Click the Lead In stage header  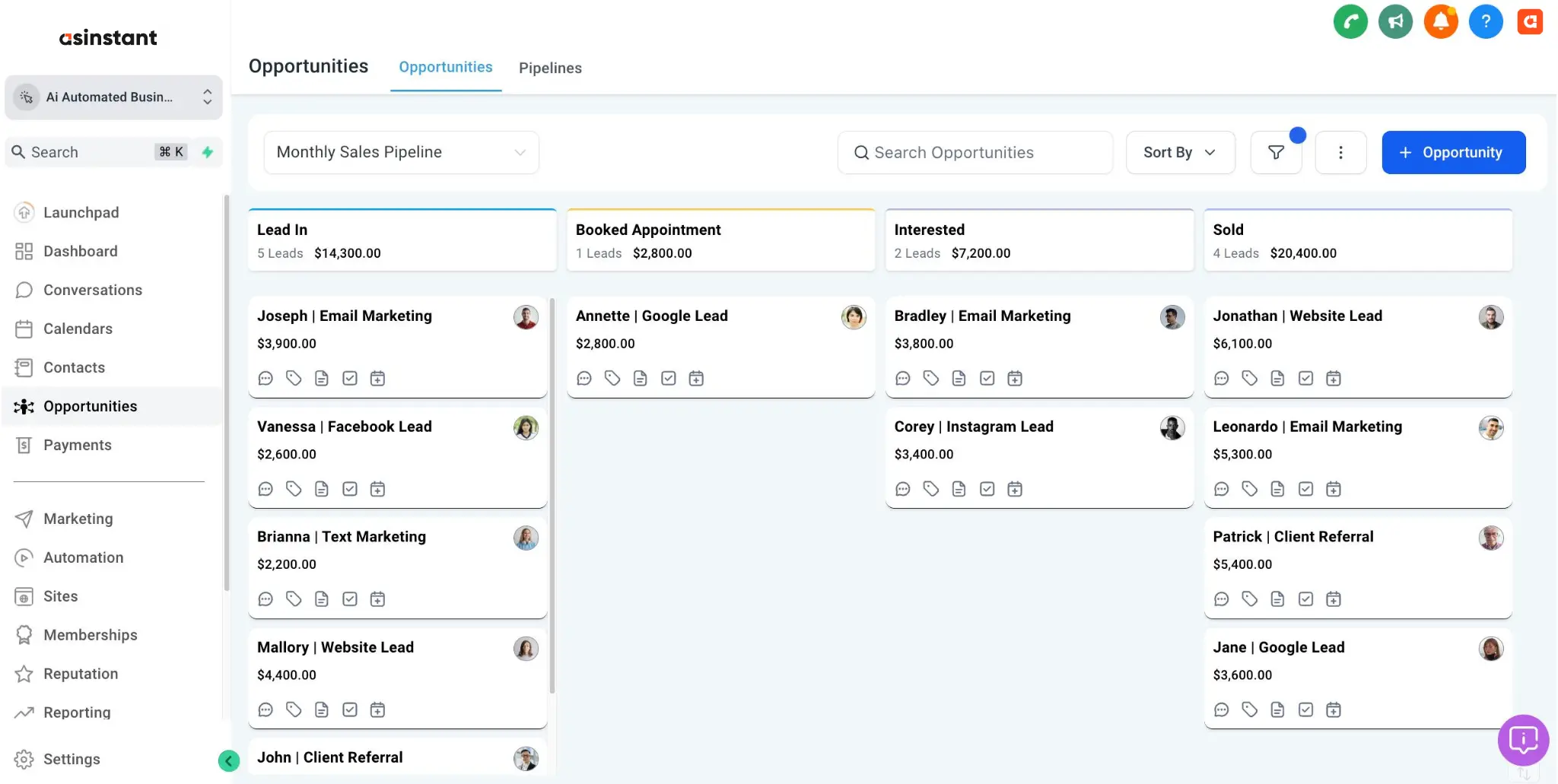[402, 240]
